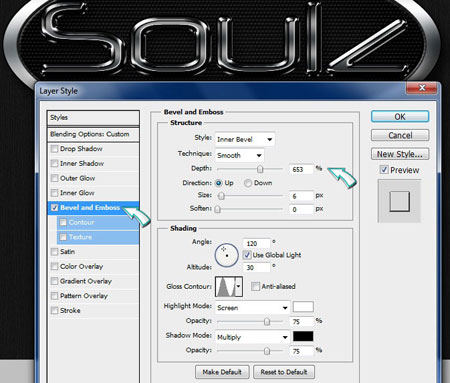450x383 pixels.
Task: Open the Drop Shadow settings label
Action: click(81, 149)
